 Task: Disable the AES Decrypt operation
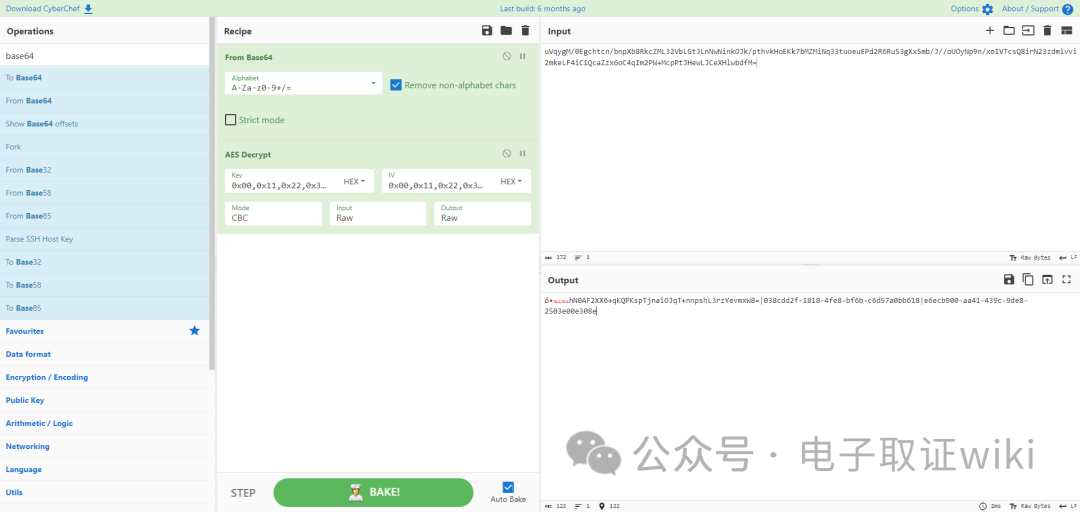click(507, 154)
